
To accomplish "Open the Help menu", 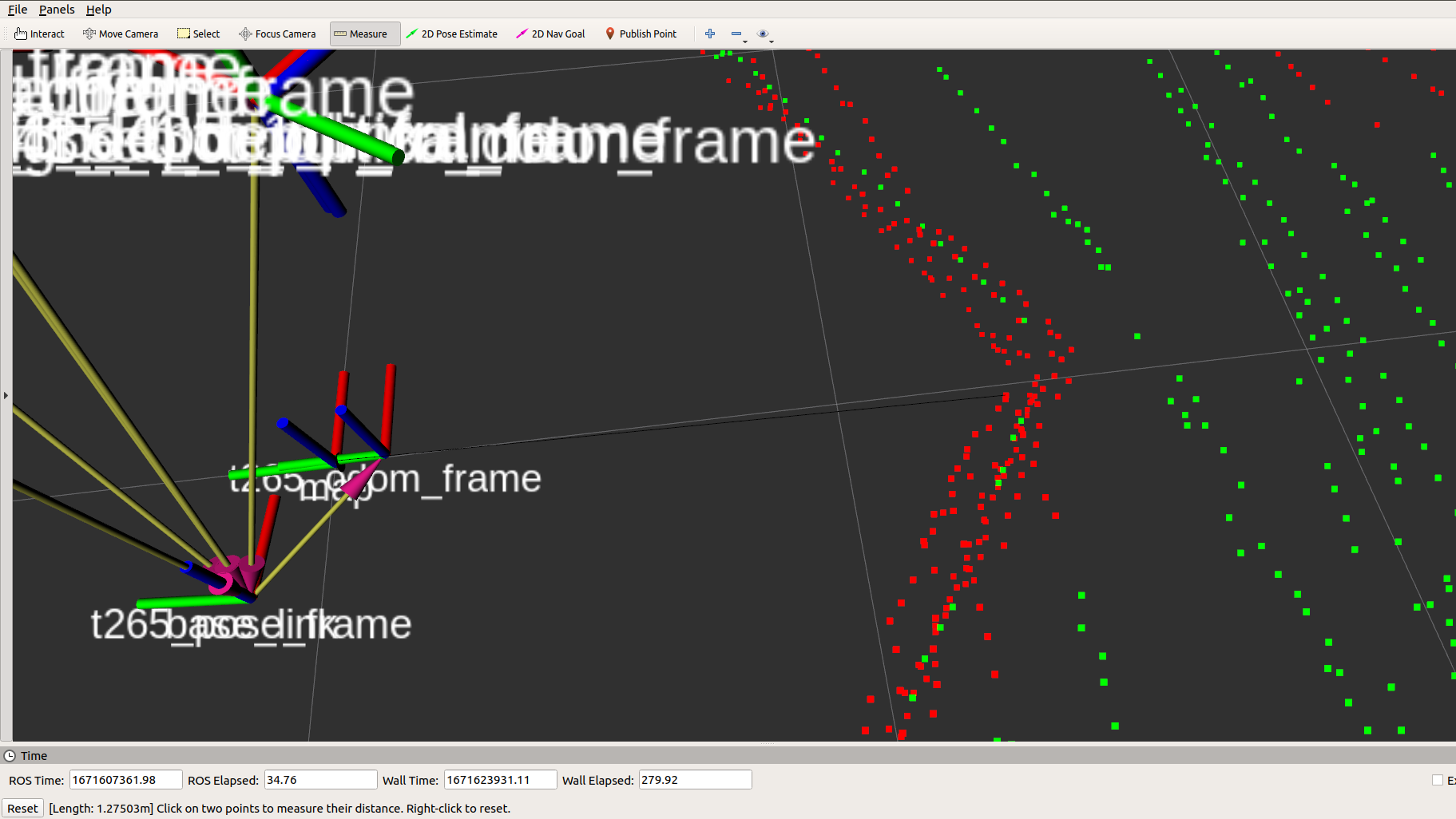I will 98,10.
